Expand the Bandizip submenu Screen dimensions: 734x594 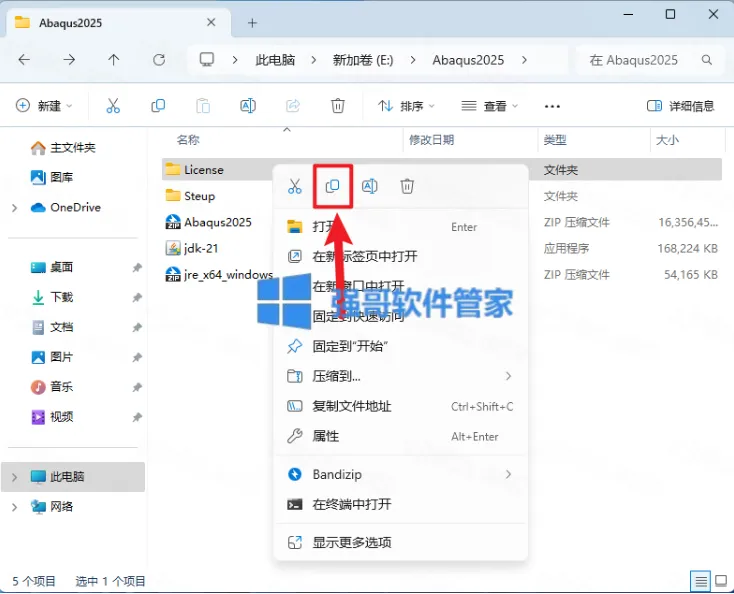[508, 475]
